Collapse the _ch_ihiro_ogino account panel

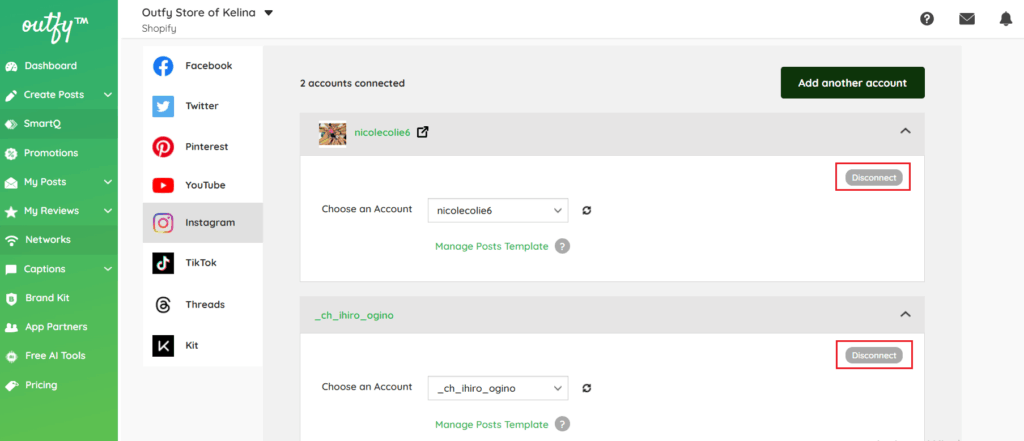905,314
